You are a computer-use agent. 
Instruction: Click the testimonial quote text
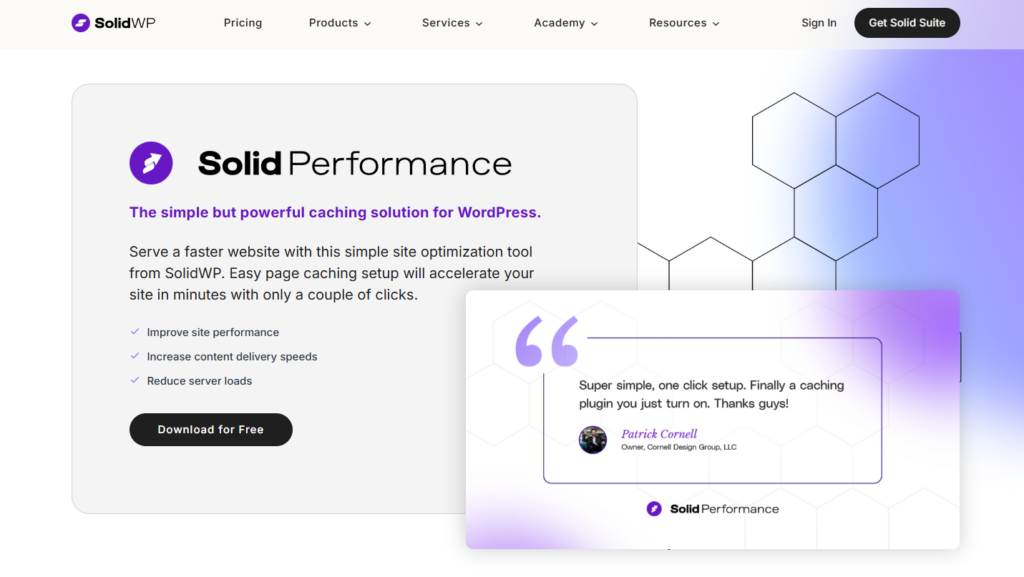711,394
